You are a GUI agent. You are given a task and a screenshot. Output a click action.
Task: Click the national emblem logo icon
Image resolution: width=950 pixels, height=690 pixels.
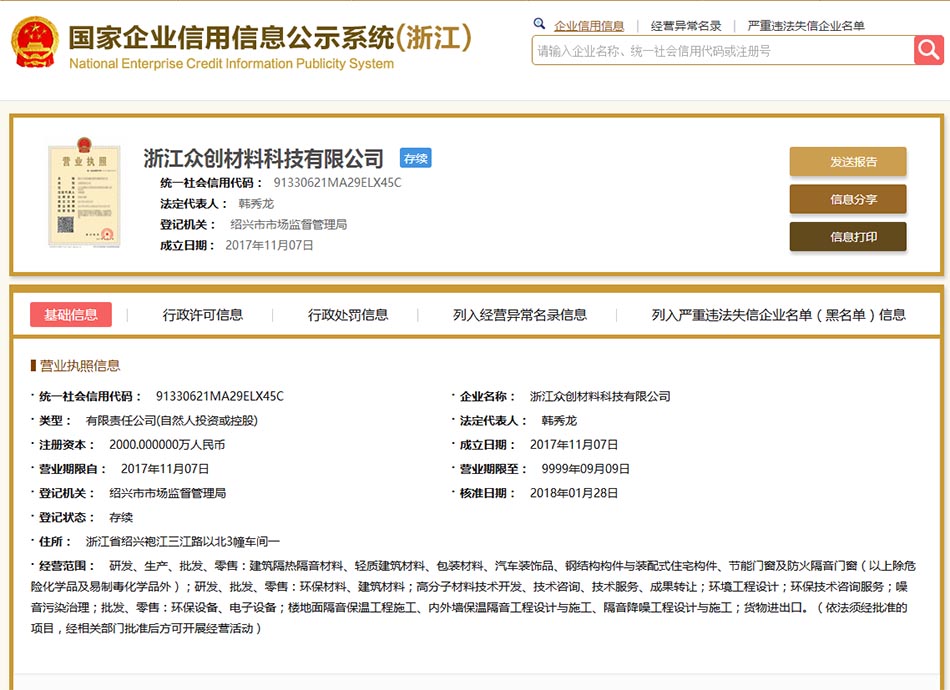pyautogui.click(x=35, y=43)
